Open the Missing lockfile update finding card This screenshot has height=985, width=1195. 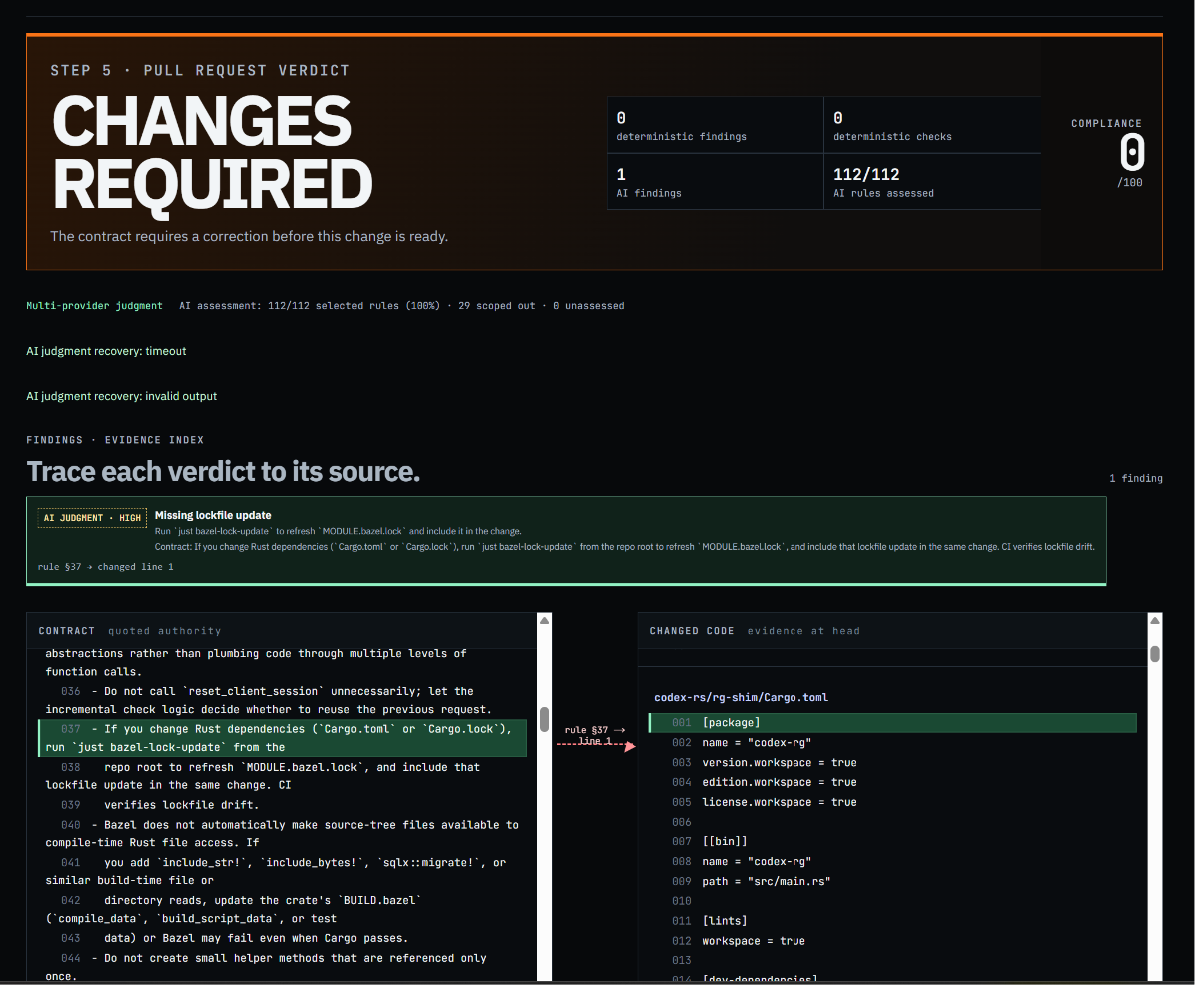click(565, 541)
